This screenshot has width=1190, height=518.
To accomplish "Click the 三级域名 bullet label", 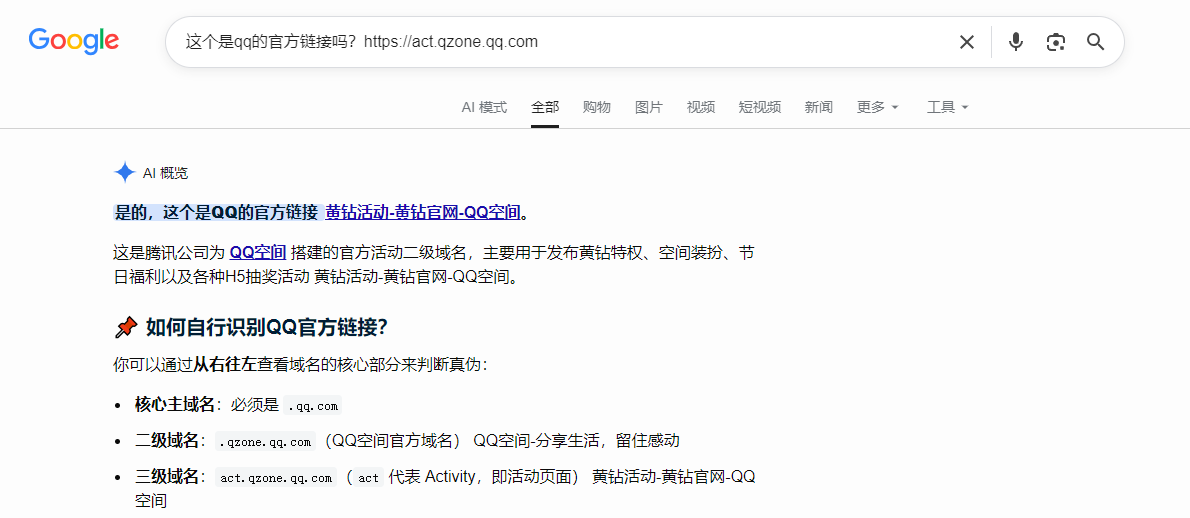I will click(x=167, y=477).
